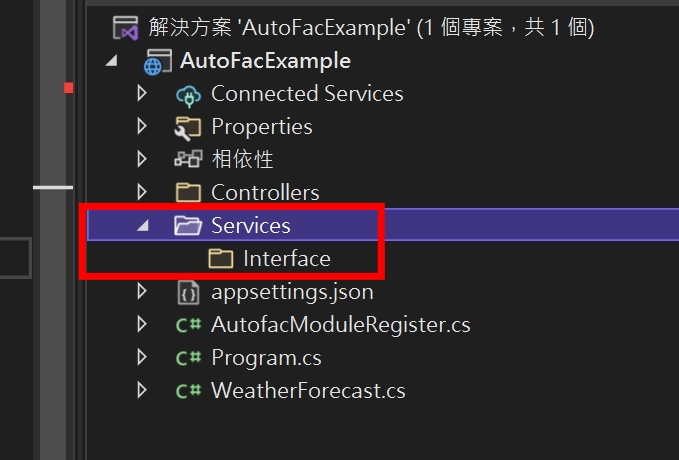Click the Connected Services cloud icon

pyautogui.click(x=188, y=94)
